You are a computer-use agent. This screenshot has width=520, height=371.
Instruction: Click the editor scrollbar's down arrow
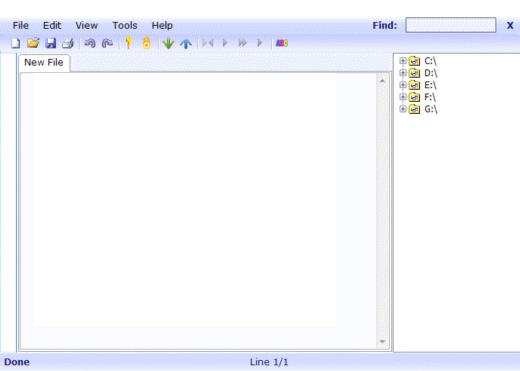(x=382, y=341)
